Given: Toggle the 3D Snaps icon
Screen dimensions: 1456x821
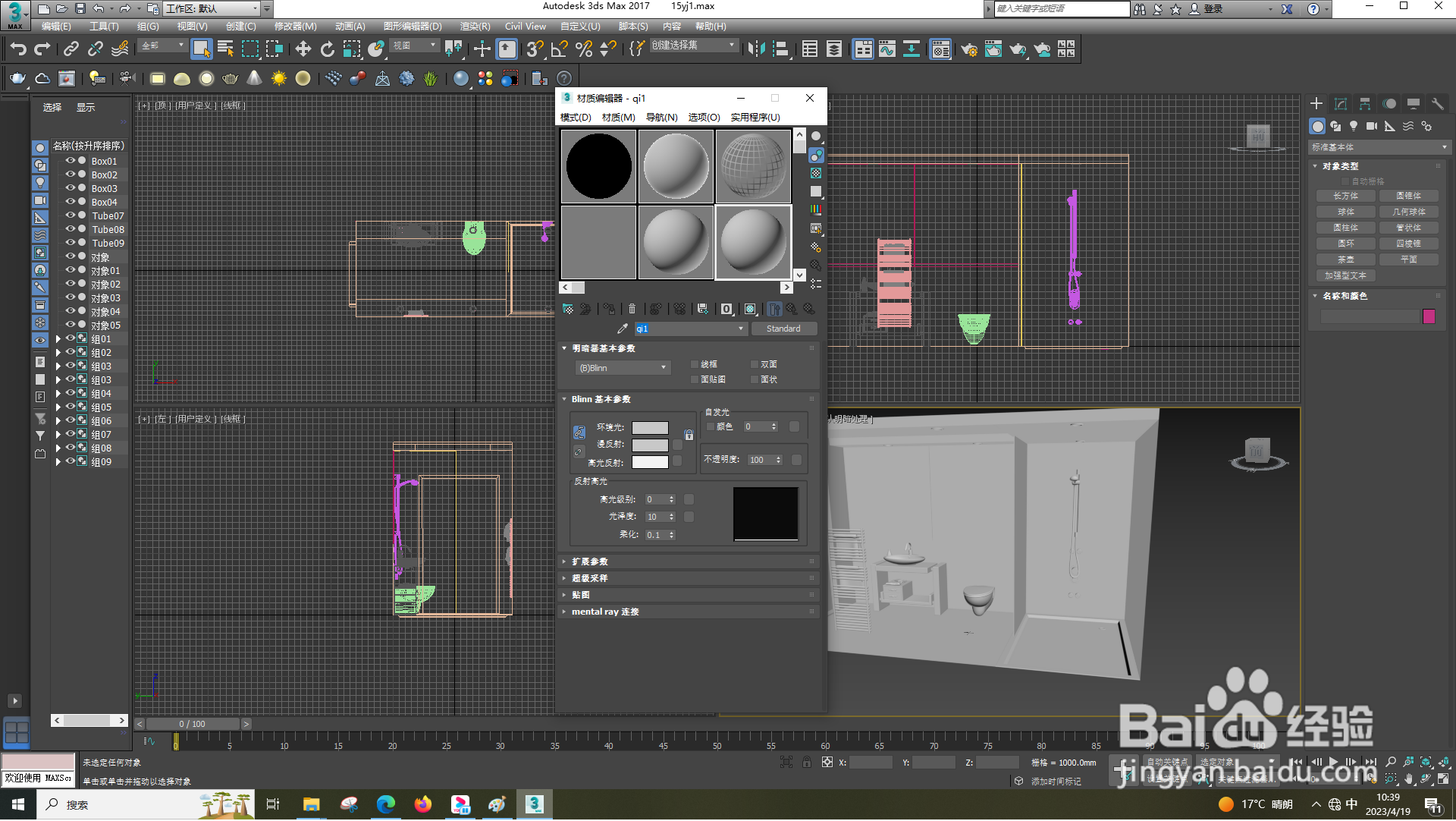Looking at the screenshot, I should coord(535,49).
